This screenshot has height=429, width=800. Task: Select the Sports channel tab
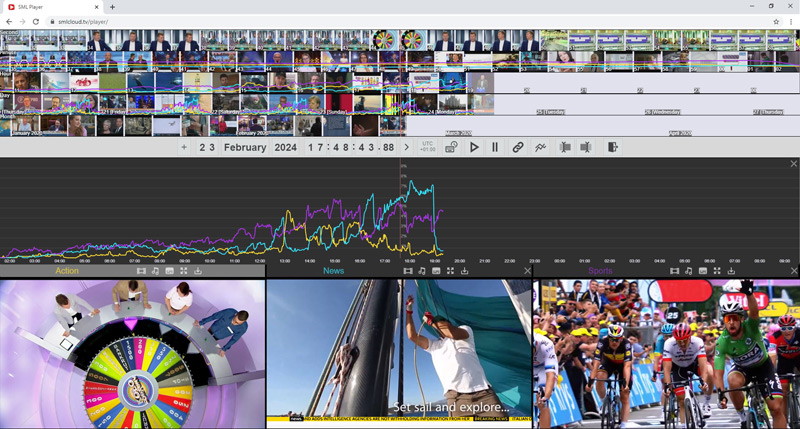click(x=600, y=271)
